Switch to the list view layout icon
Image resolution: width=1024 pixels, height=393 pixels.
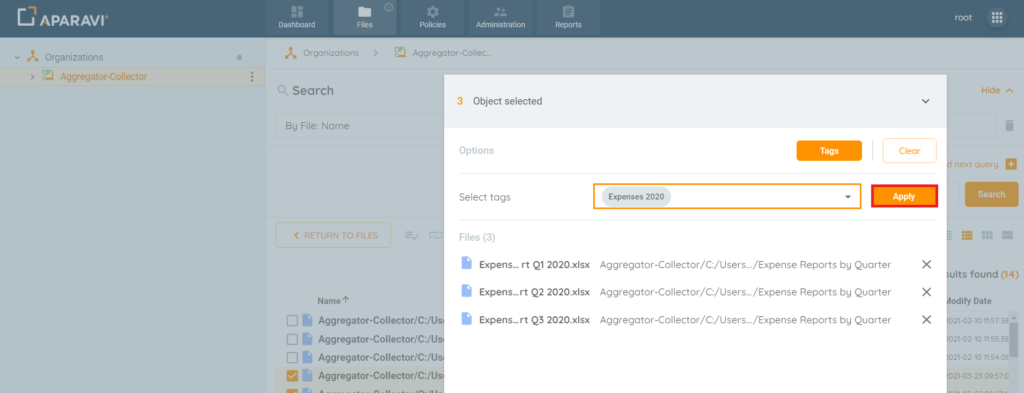pyautogui.click(x=967, y=235)
